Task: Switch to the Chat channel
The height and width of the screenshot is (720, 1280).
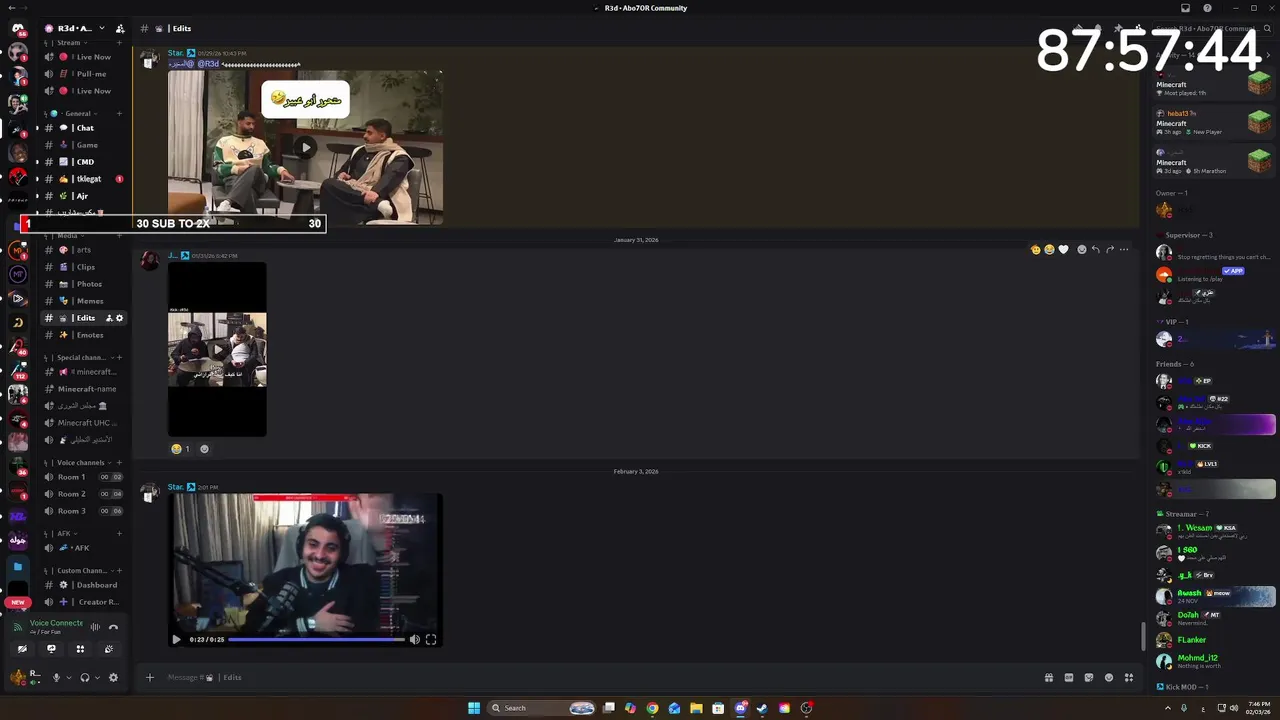Action: pos(82,128)
